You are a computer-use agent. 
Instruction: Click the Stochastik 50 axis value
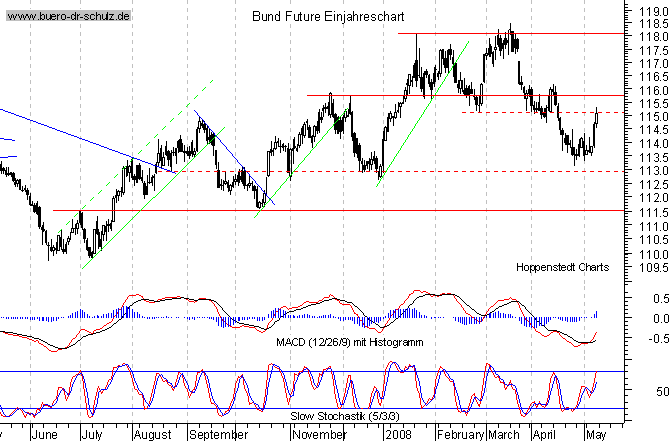pos(663,391)
